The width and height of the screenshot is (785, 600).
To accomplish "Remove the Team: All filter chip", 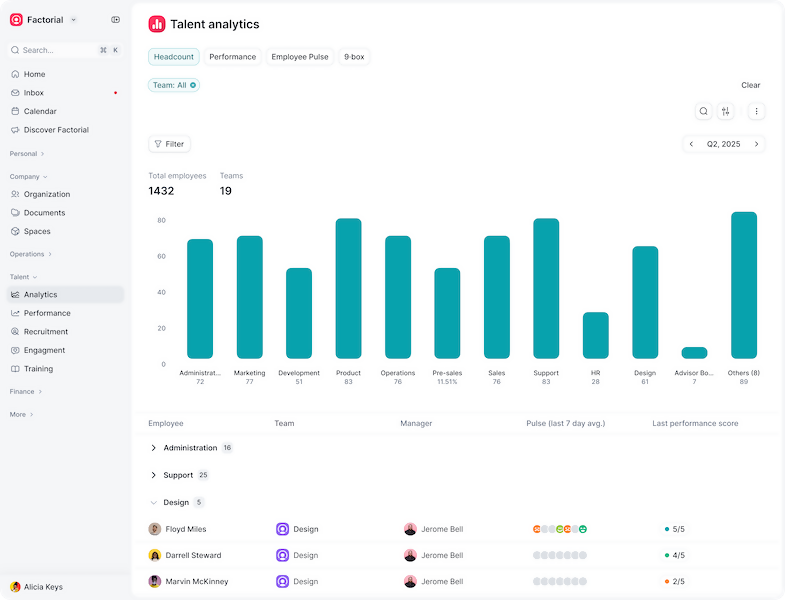I will [193, 85].
